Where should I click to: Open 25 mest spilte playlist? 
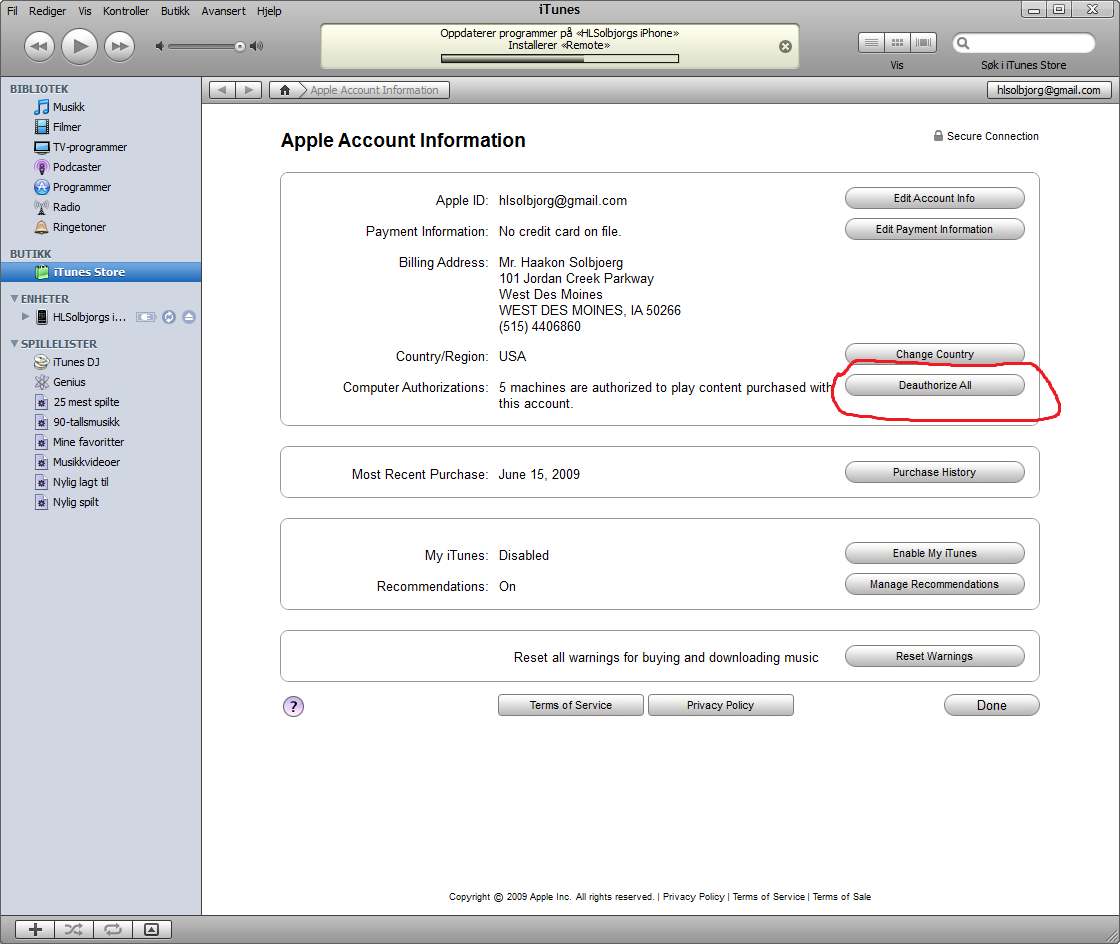pyautogui.click(x=86, y=402)
